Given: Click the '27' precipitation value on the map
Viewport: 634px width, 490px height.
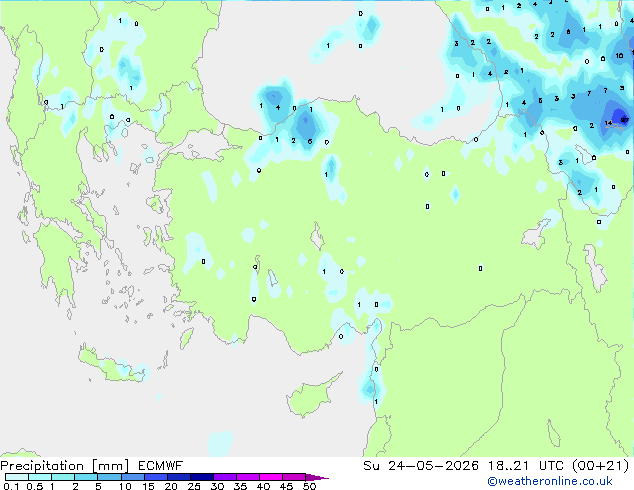Looking at the screenshot, I should click(625, 120).
